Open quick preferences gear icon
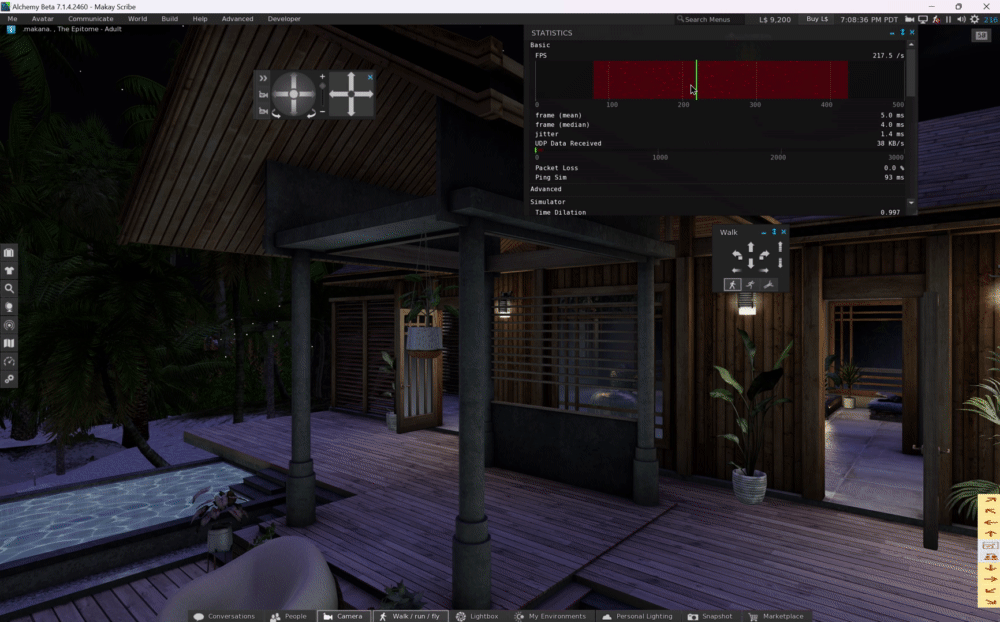This screenshot has width=1000, height=622. (974, 19)
